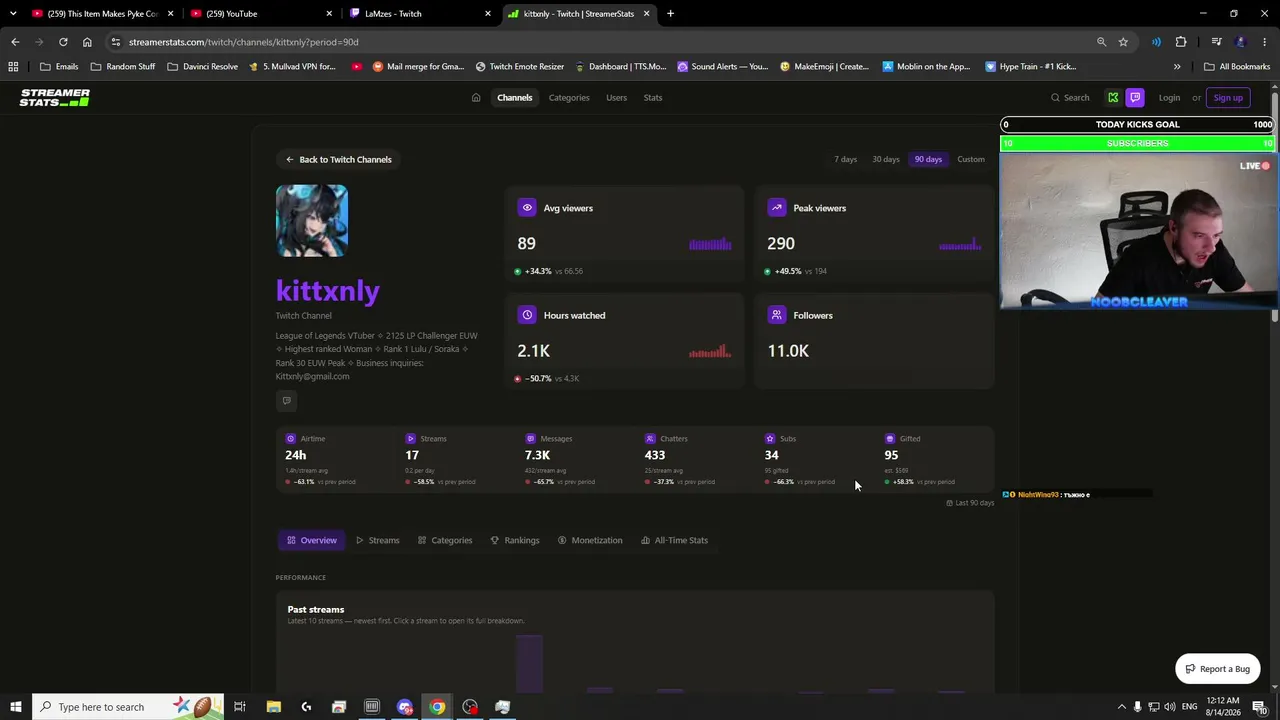Open the media control icon in Chrome
Screen dimensions: 1280x720
point(1216,42)
